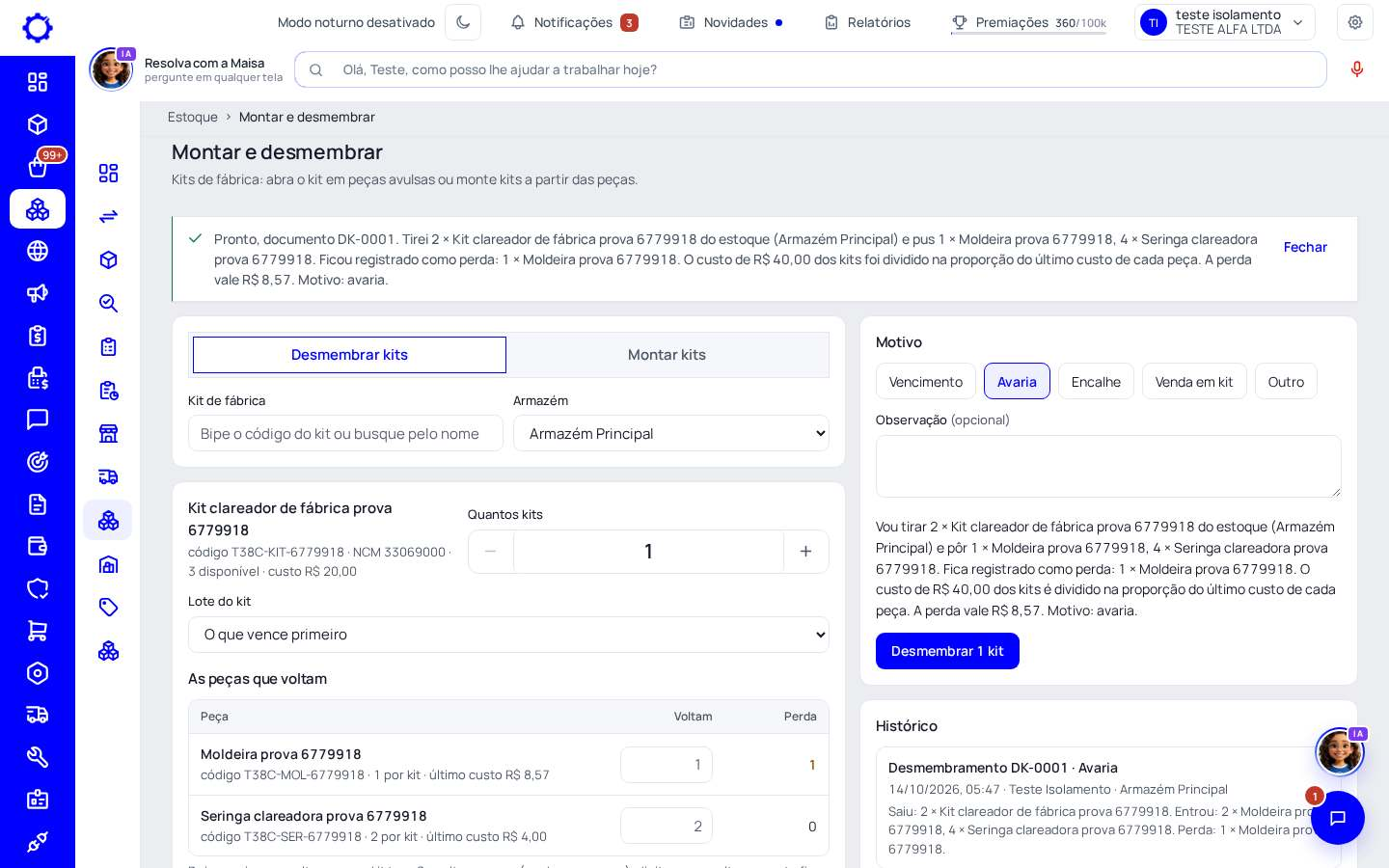
Task: Open store front icon in secondary sidebar
Action: (x=108, y=433)
